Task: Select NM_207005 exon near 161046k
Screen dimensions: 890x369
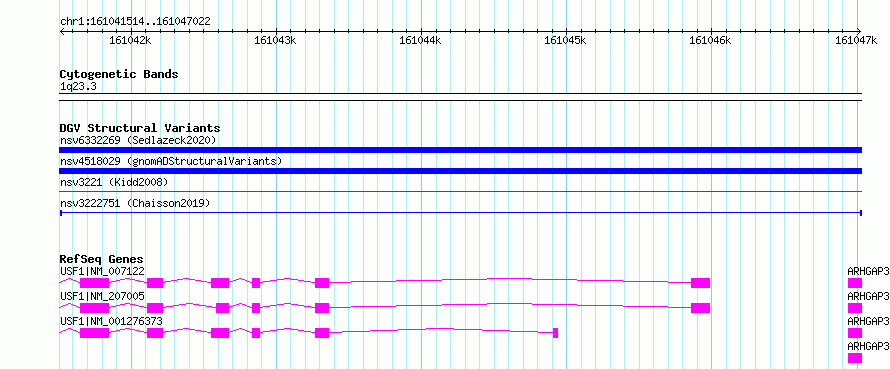Action: (700, 308)
